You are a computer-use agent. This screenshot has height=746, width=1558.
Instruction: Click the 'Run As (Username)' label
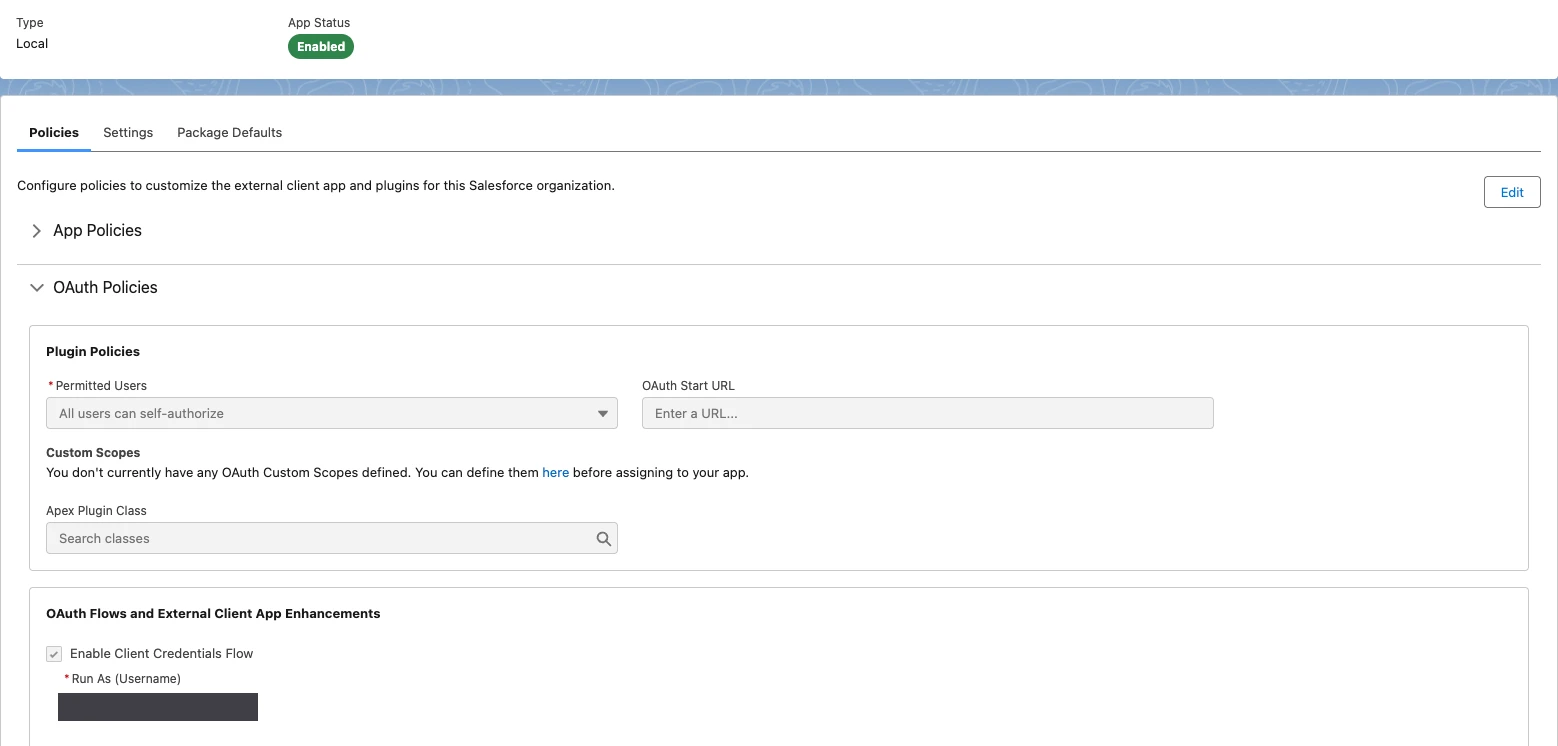tap(126, 679)
